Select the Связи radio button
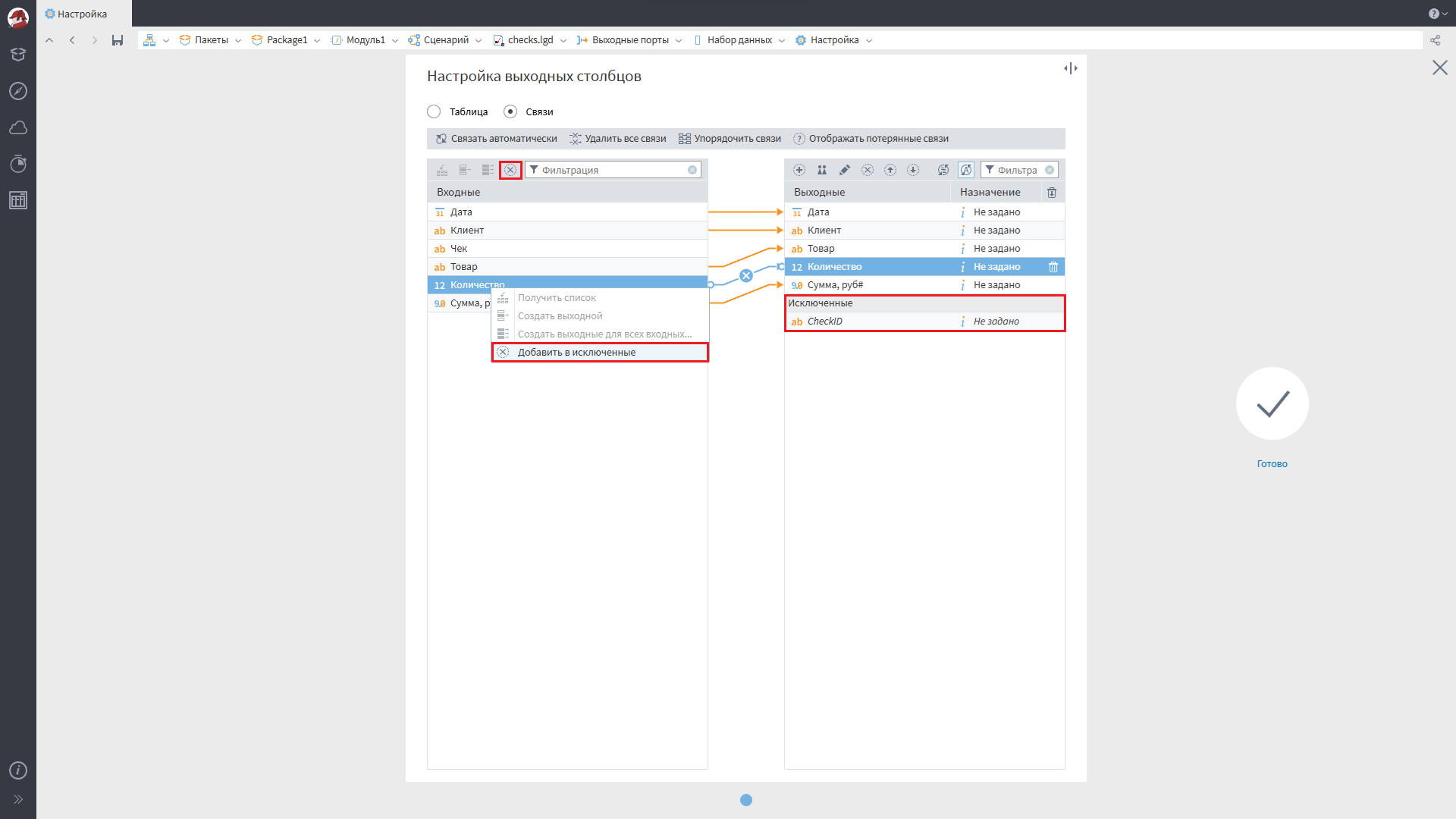The height and width of the screenshot is (819, 1456). (510, 111)
